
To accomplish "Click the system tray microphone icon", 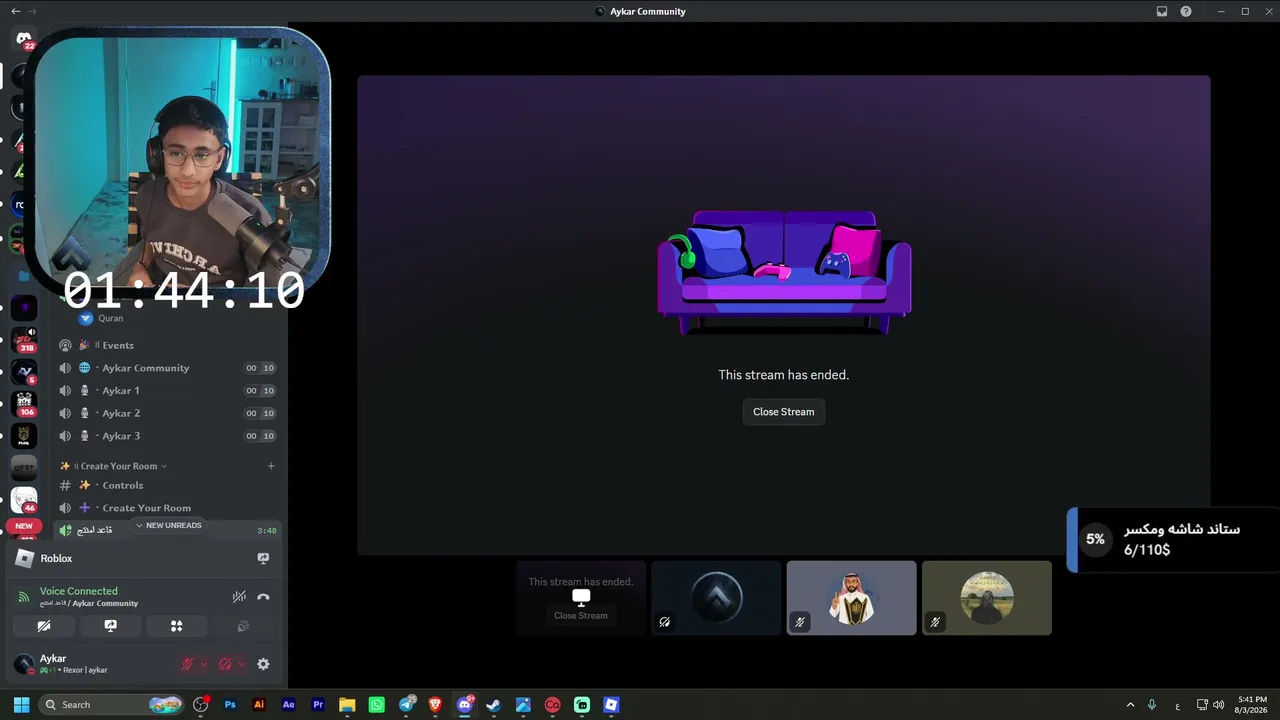I will pos(1152,705).
